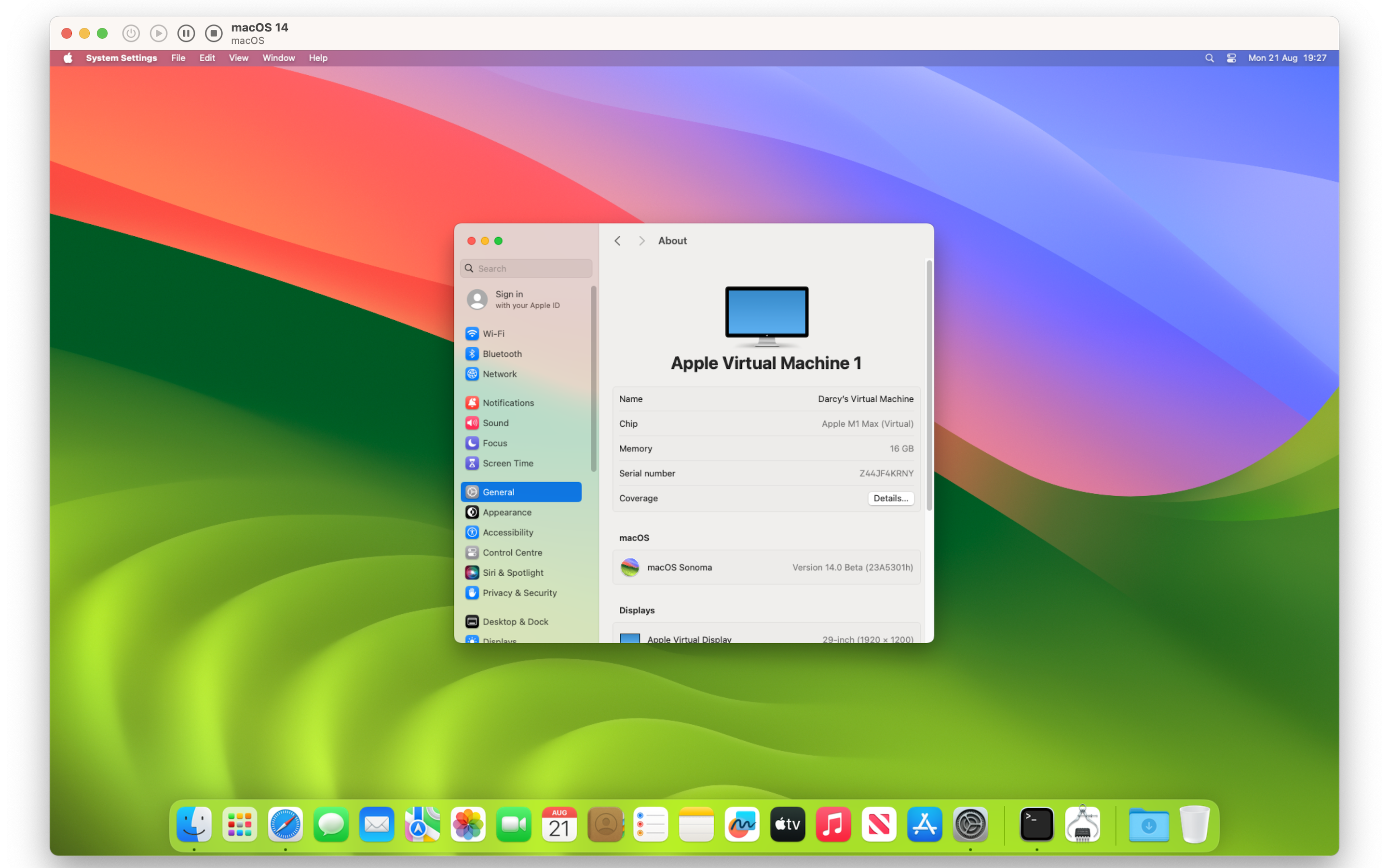Click the settings sidebar scrollbar
This screenshot has height=868, width=1389.
pyautogui.click(x=594, y=379)
